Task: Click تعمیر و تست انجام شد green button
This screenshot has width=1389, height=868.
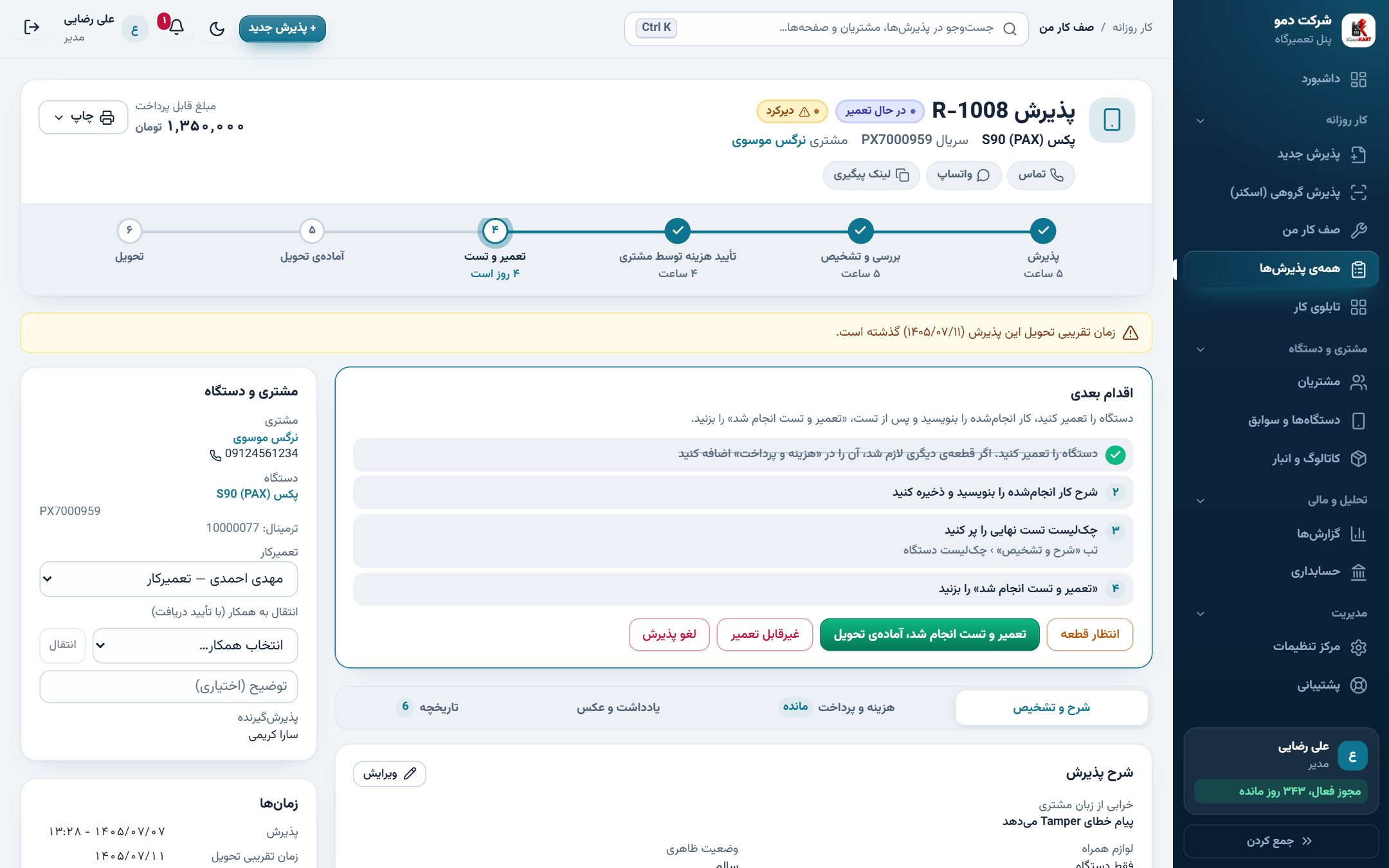Action: 930,635
